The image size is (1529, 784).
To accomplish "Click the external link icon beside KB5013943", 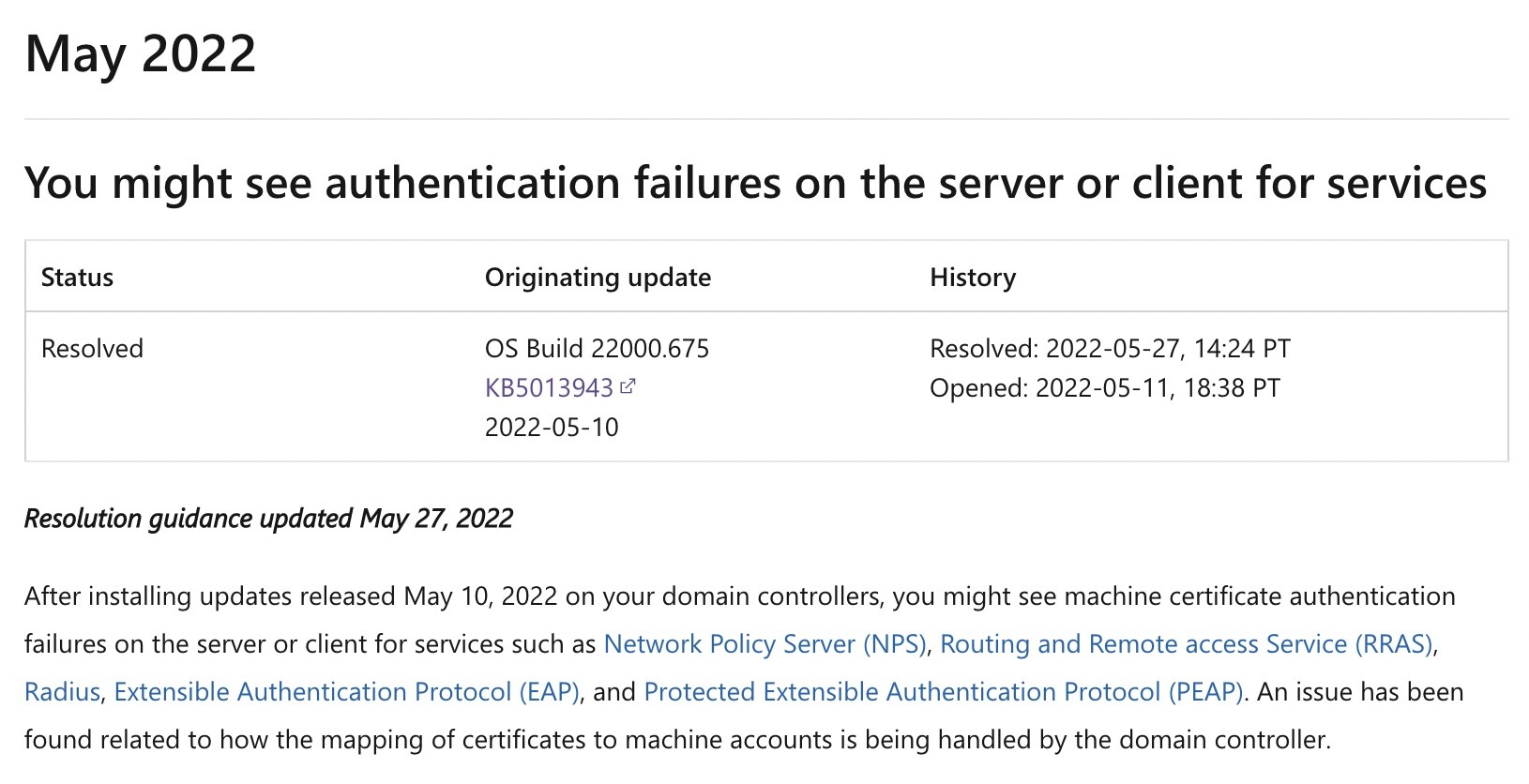I will pyautogui.click(x=628, y=385).
